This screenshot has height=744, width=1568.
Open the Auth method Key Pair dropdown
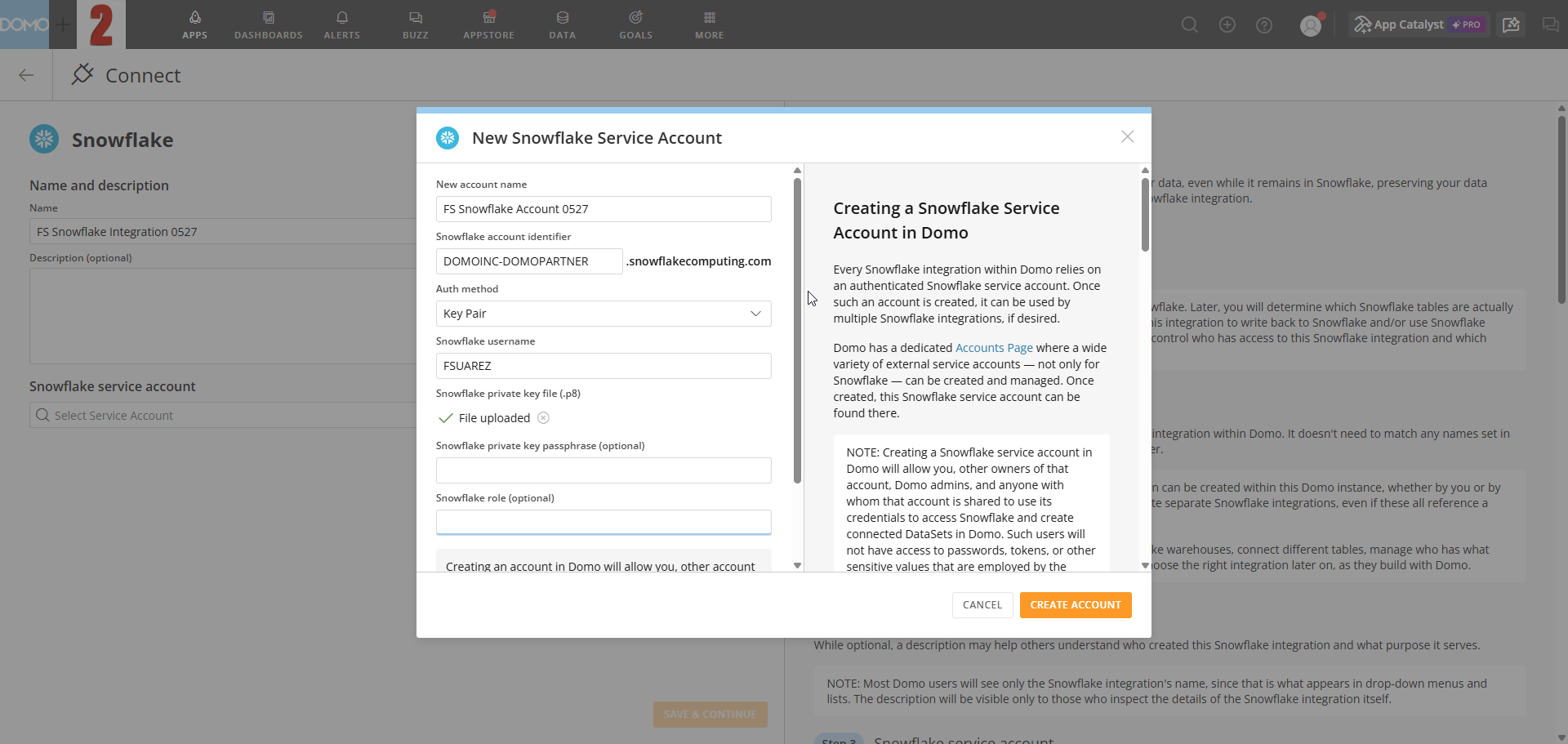(604, 314)
